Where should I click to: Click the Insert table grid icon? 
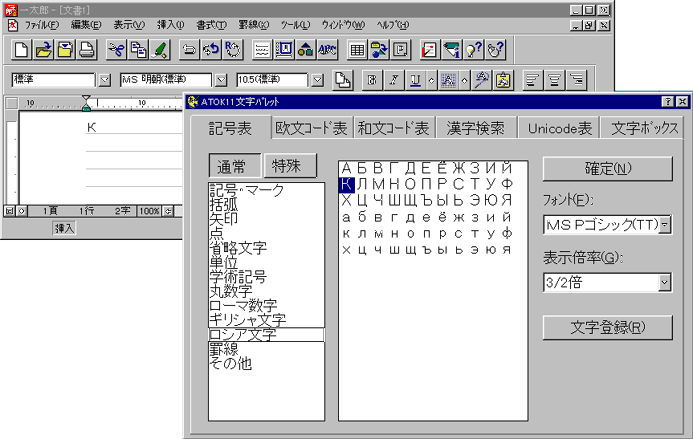click(x=357, y=48)
